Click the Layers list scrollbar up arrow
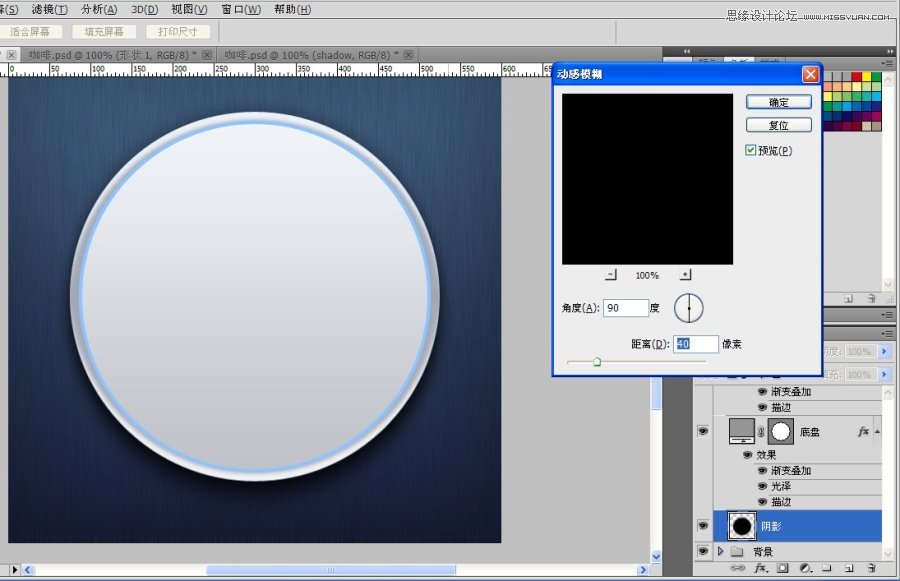Screen dimensions: 900x581 click(x=888, y=393)
